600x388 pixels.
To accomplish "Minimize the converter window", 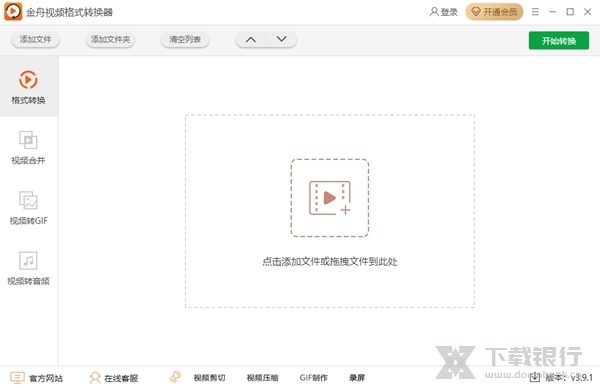I will tap(553, 12).
